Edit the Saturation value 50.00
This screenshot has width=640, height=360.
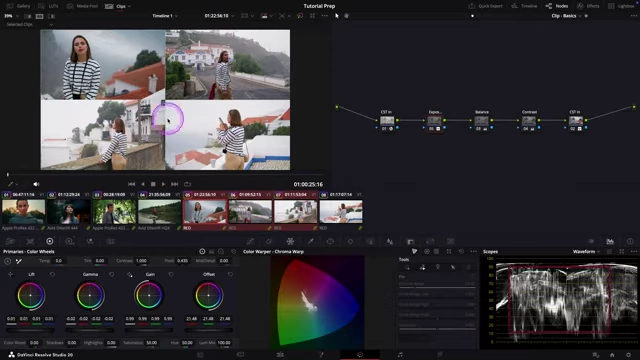click(151, 343)
